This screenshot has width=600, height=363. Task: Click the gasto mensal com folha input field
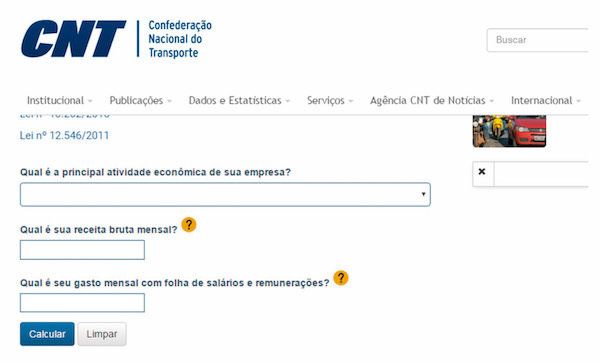pos(82,303)
